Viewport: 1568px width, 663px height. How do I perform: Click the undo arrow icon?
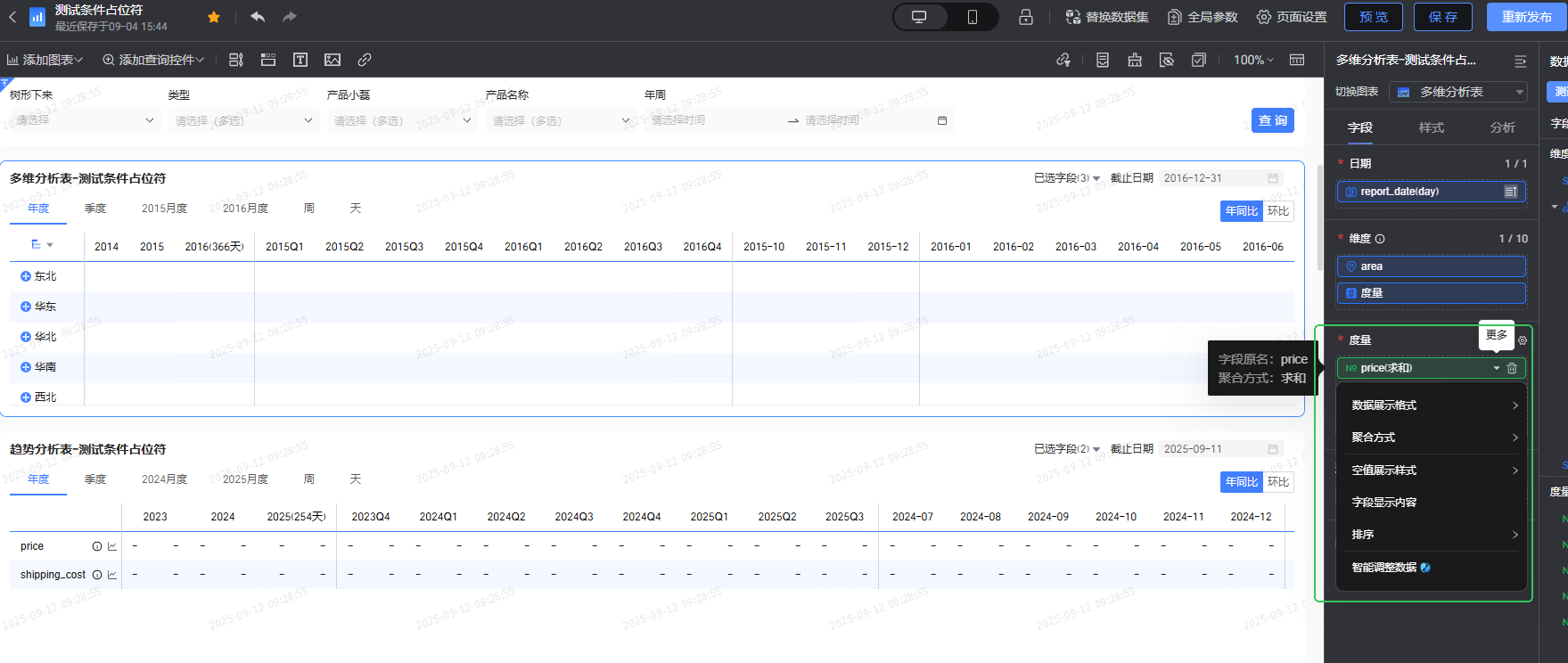[x=258, y=17]
